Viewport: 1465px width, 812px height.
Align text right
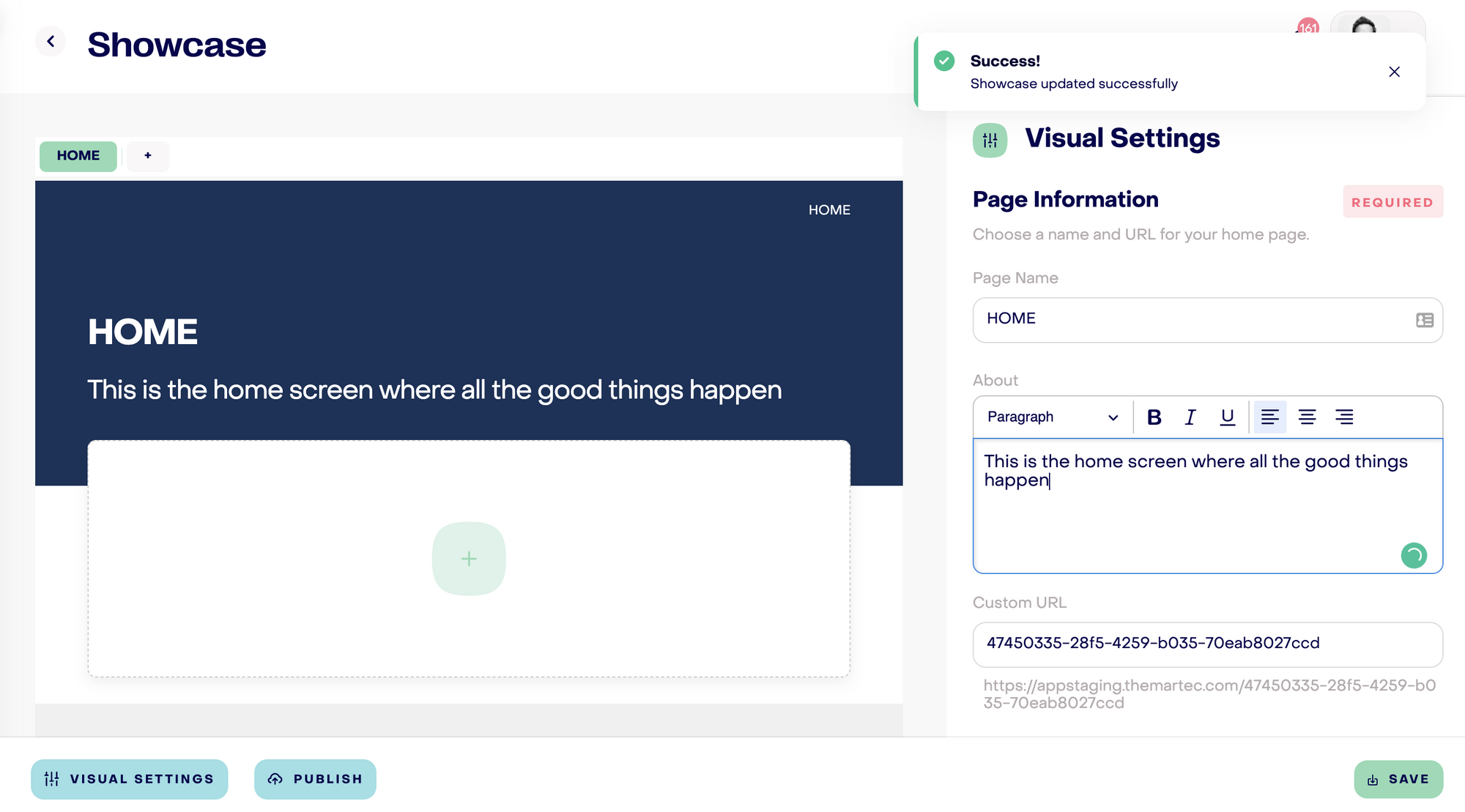coord(1344,417)
